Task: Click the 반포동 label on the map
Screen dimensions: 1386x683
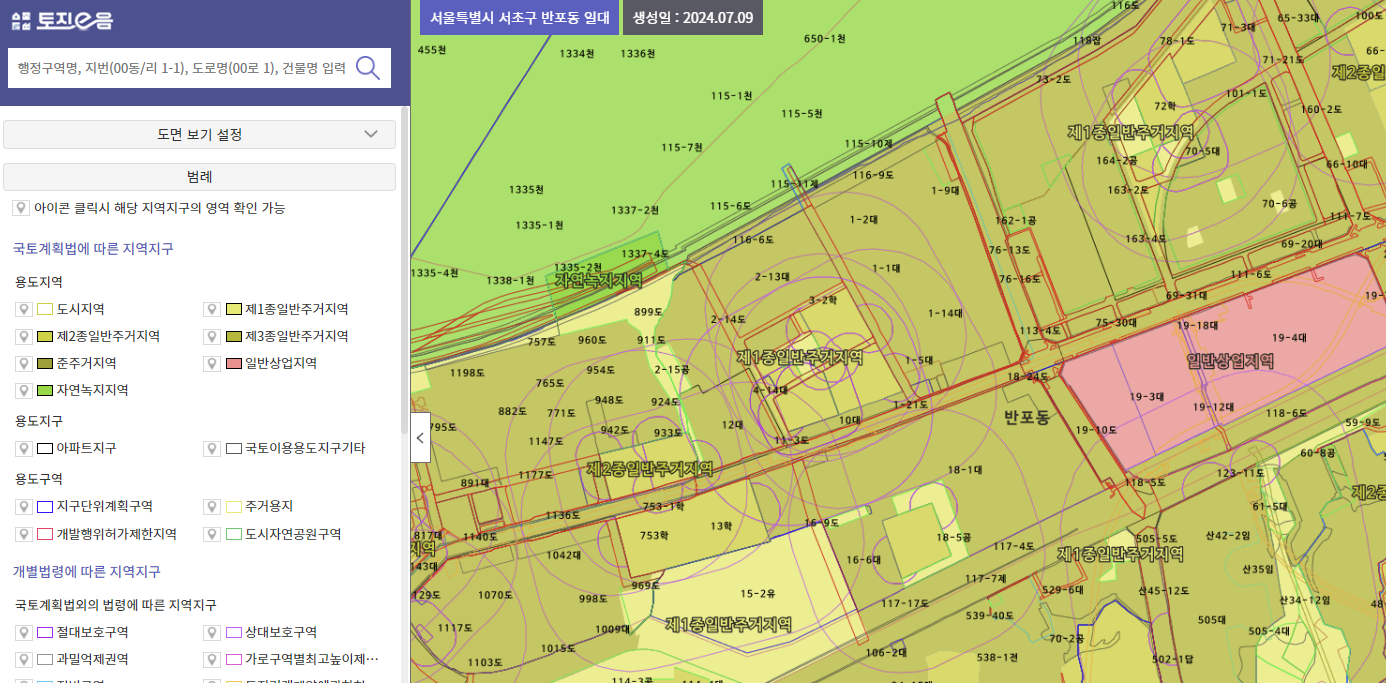Action: coord(1026,416)
